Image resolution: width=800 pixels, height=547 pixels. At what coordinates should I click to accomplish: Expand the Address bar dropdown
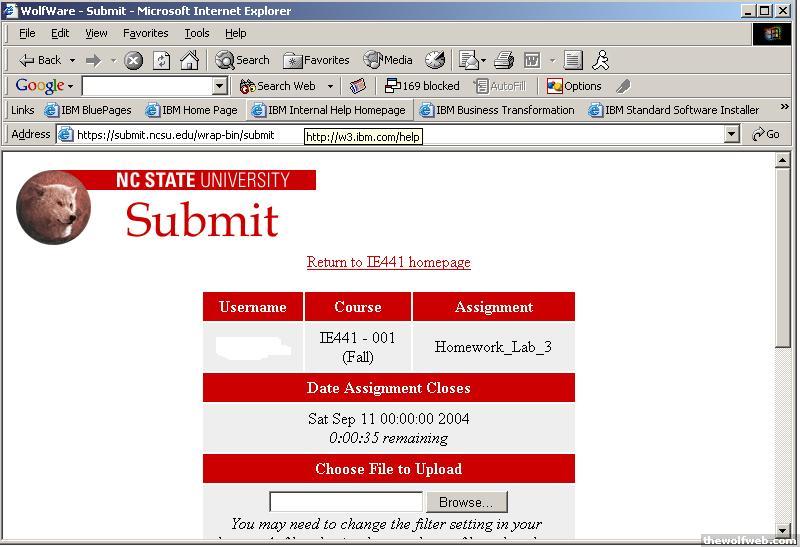(732, 134)
